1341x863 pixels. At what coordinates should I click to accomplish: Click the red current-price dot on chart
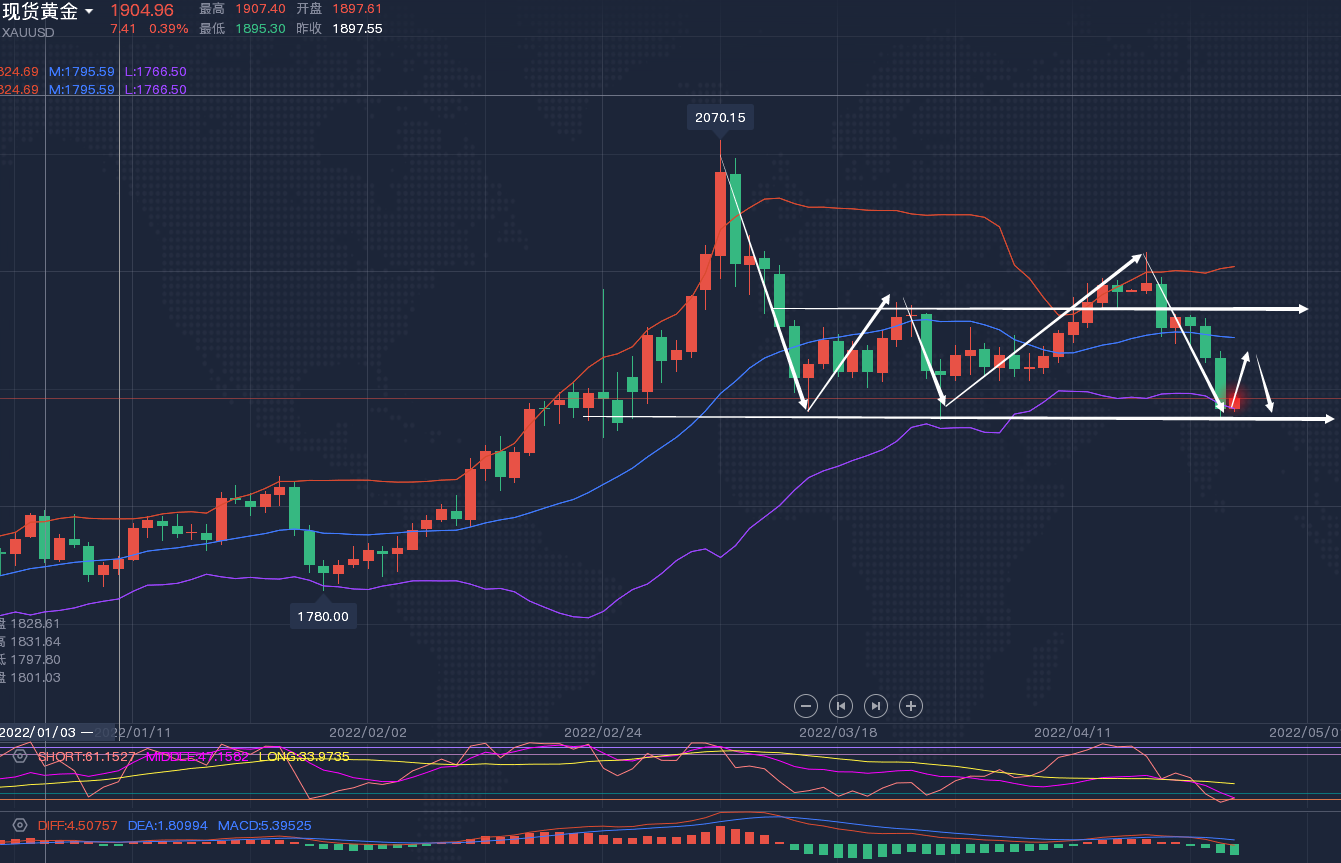[x=1234, y=400]
